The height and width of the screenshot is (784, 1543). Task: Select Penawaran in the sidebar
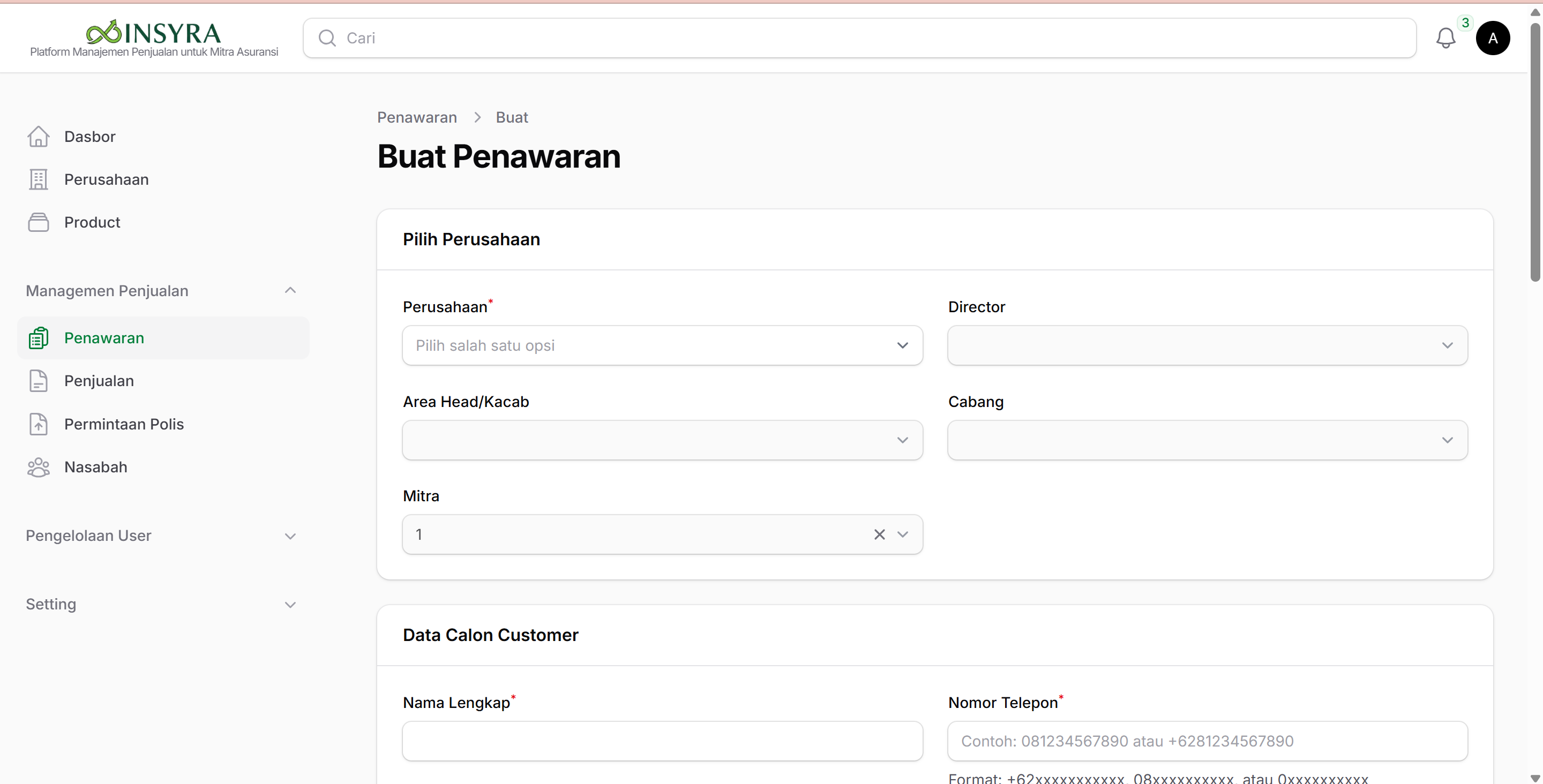tap(163, 338)
